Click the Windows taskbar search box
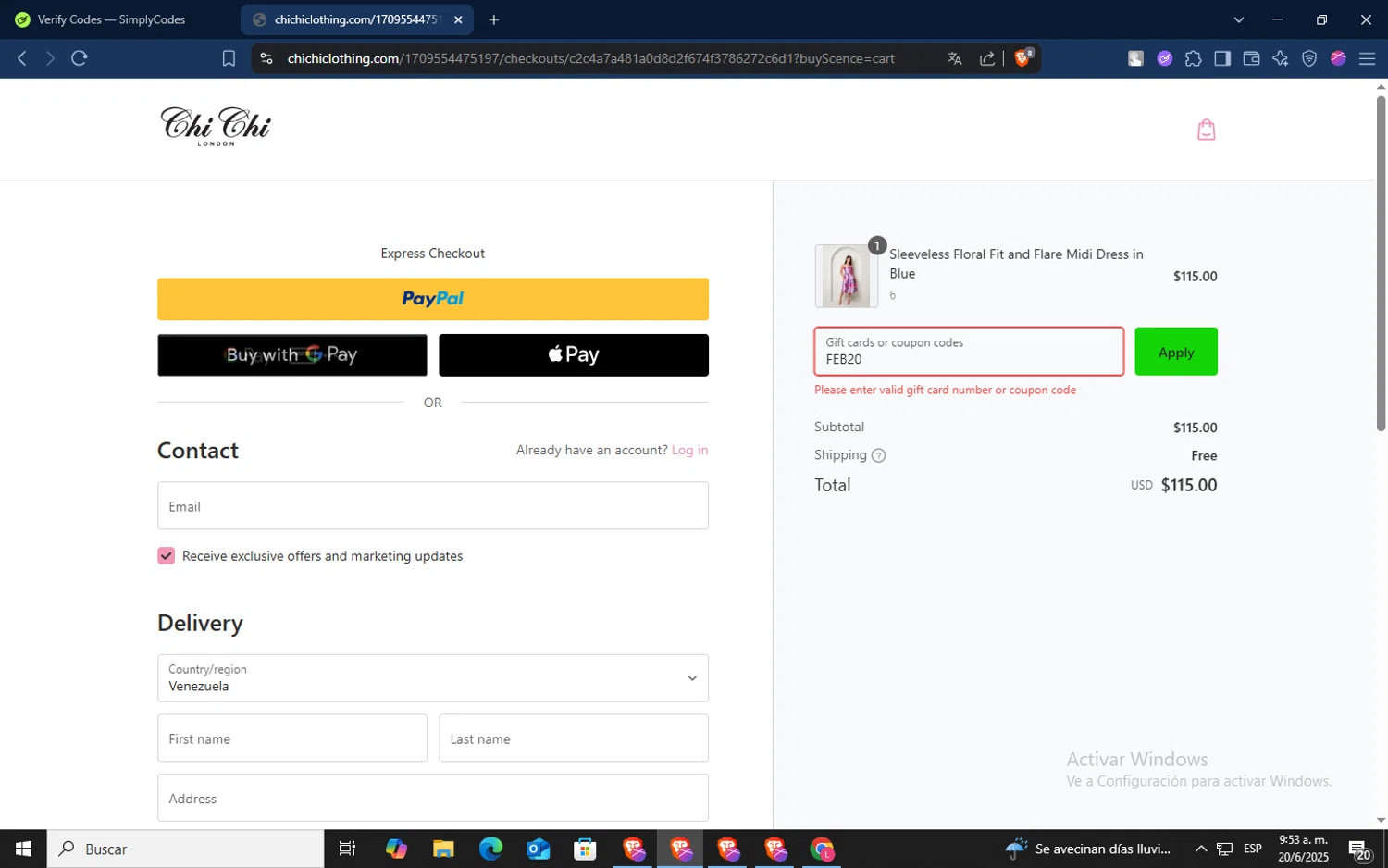The width and height of the screenshot is (1388, 868). coord(185,849)
